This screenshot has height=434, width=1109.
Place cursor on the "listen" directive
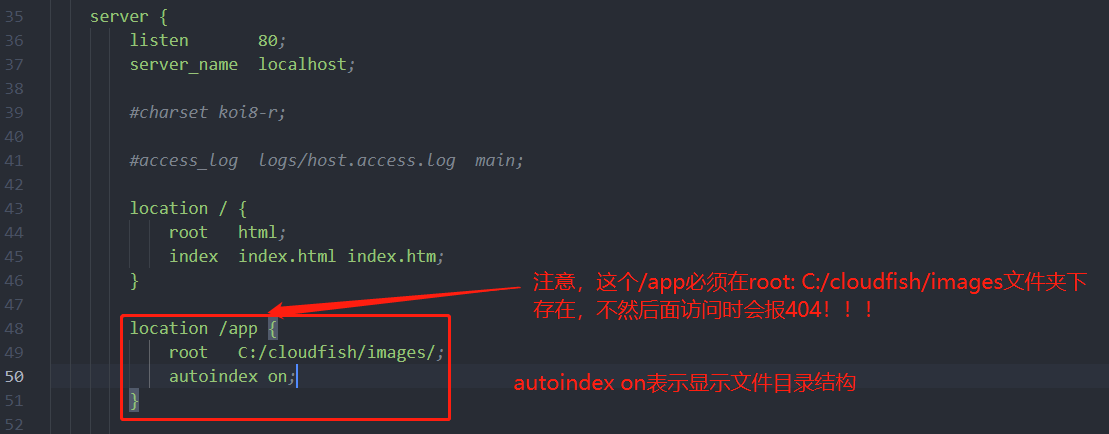(158, 40)
